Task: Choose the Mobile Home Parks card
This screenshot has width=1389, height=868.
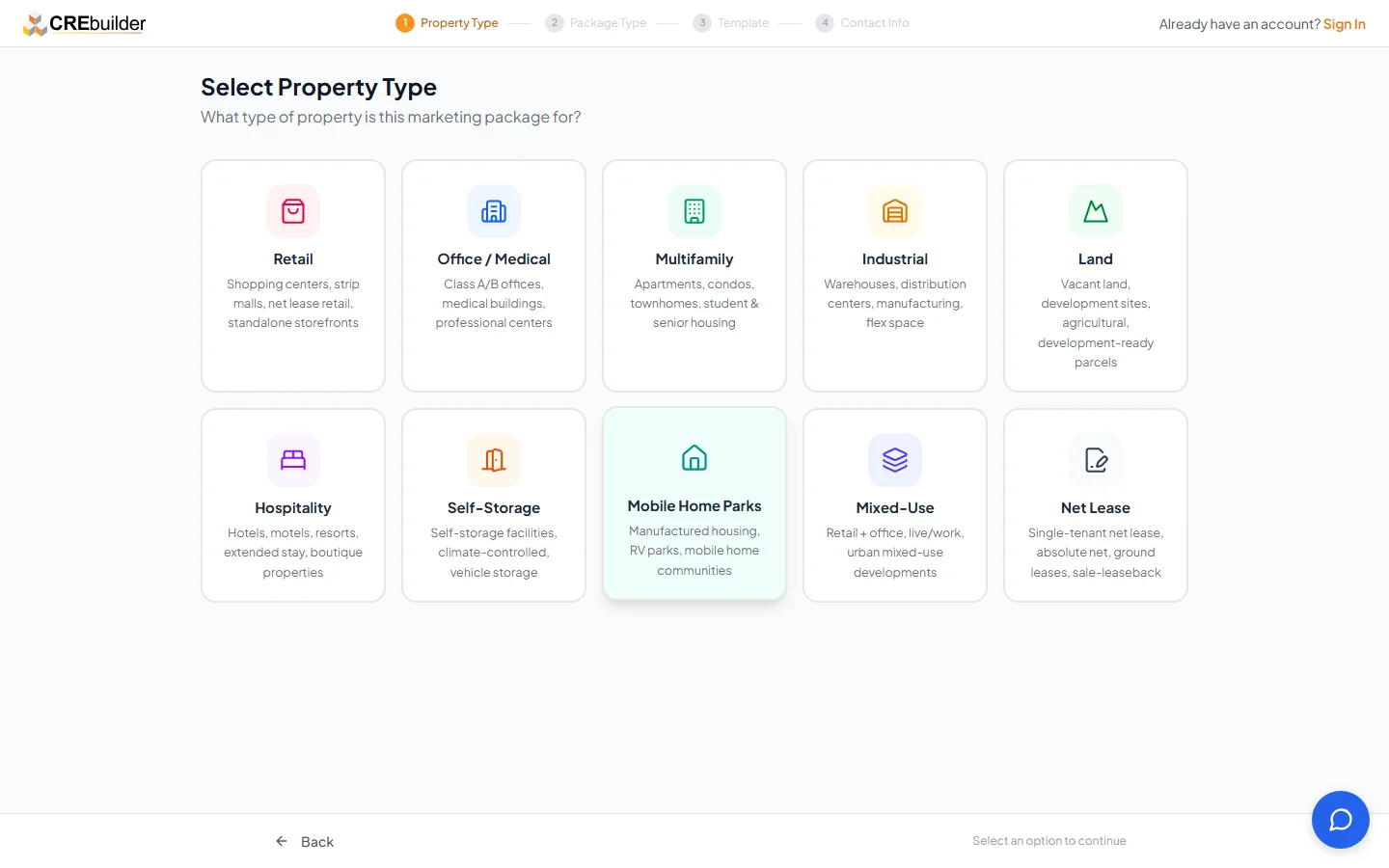Action: click(694, 504)
